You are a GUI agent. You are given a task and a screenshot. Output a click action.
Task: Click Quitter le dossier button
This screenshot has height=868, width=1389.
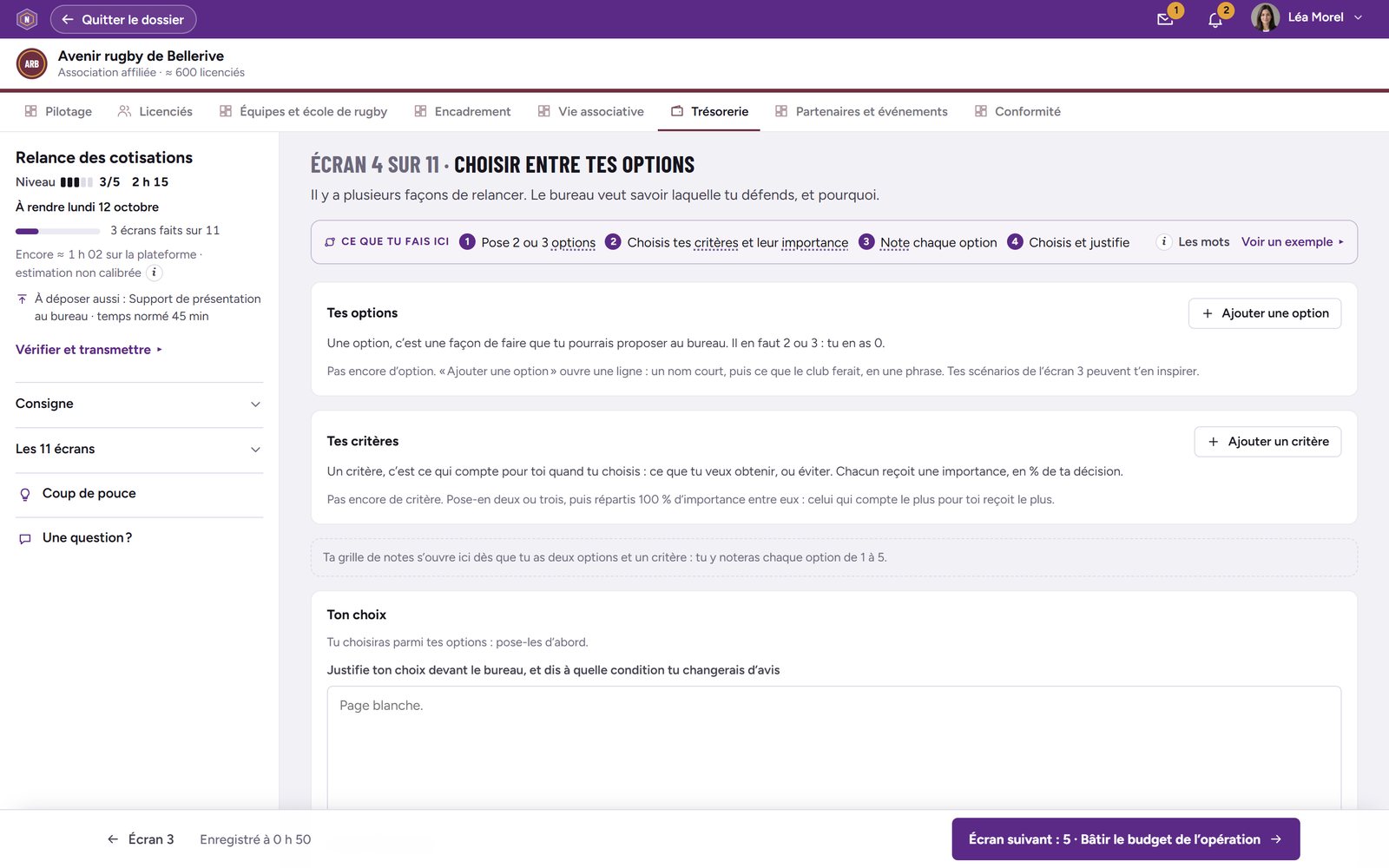(123, 19)
